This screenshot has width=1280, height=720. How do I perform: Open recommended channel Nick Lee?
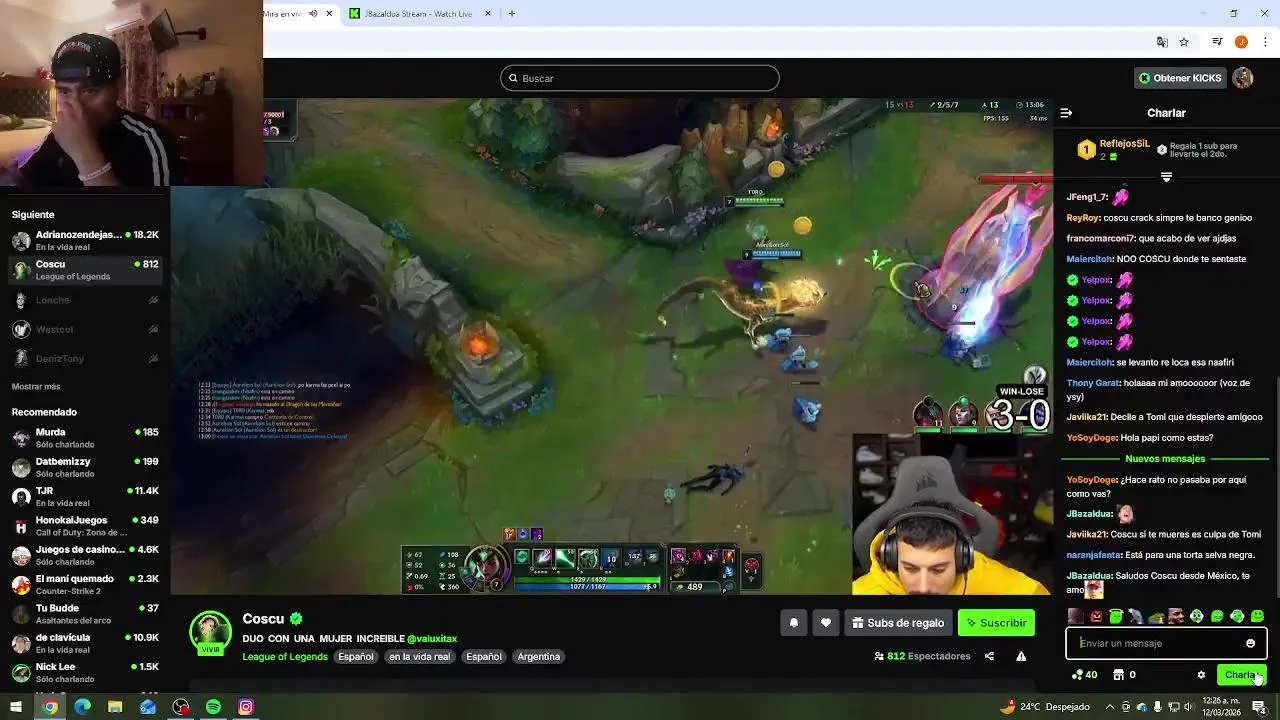coord(85,672)
